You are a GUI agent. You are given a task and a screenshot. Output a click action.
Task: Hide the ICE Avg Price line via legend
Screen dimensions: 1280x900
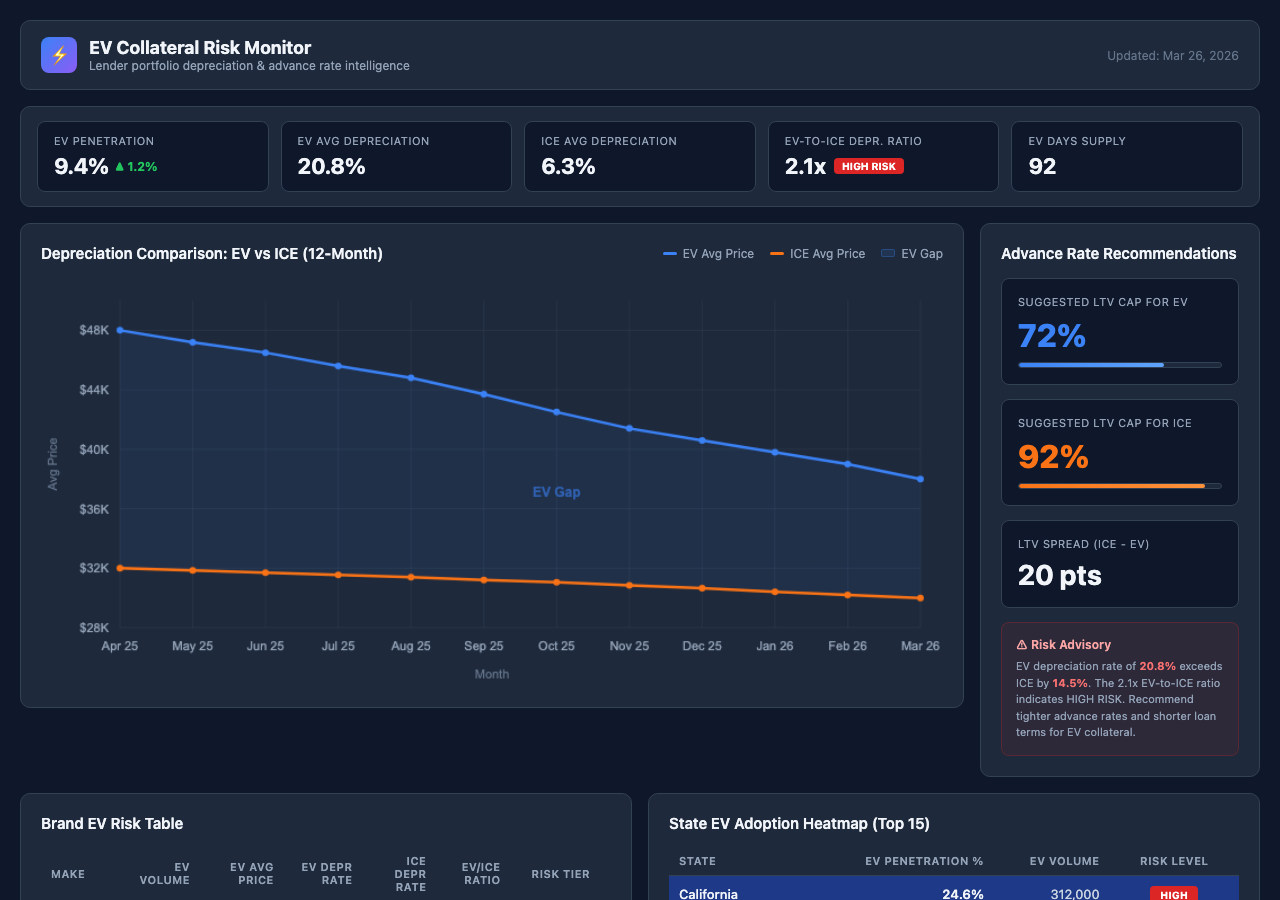tap(820, 254)
